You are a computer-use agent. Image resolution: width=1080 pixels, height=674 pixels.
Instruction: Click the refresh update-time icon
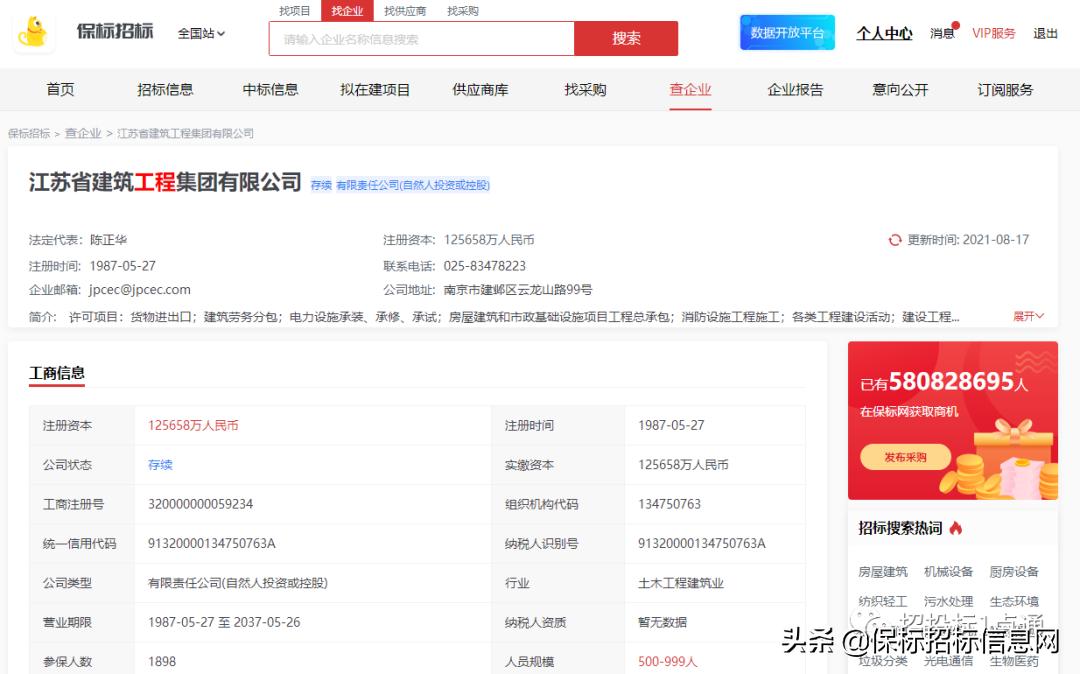(895, 240)
